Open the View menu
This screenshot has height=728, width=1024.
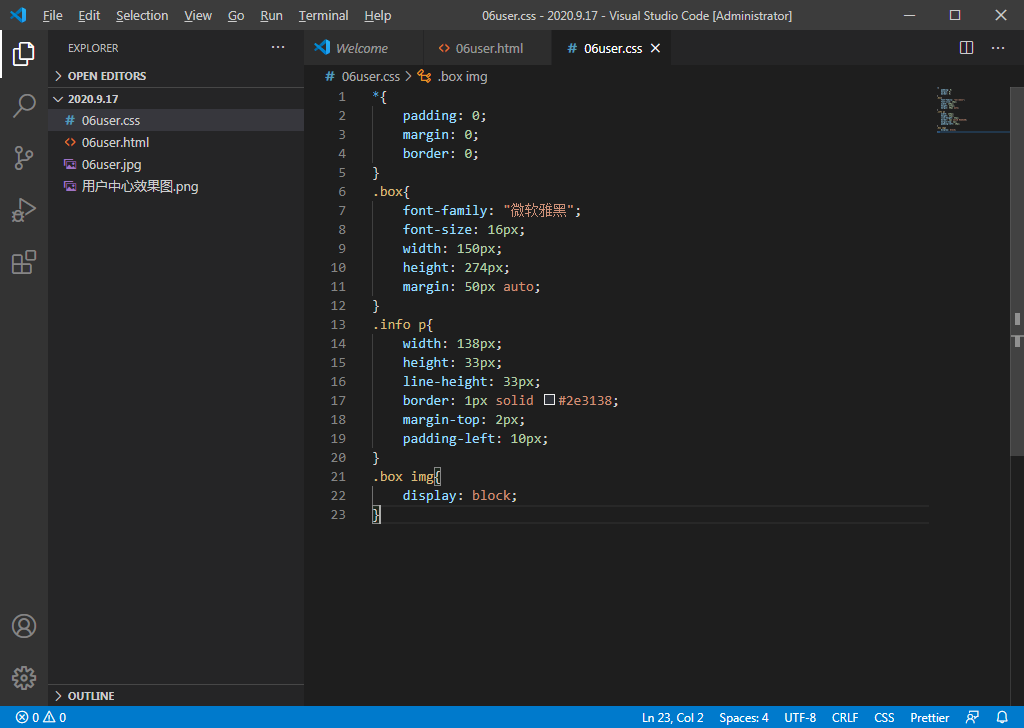(198, 15)
